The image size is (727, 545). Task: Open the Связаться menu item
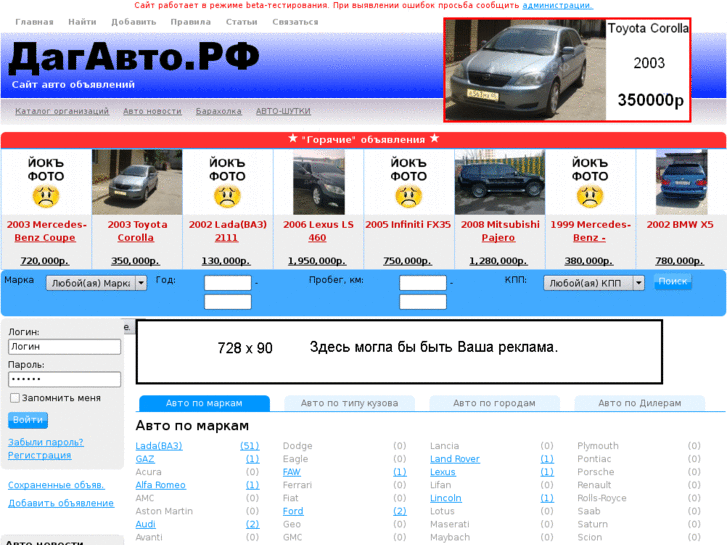pyautogui.click(x=295, y=22)
